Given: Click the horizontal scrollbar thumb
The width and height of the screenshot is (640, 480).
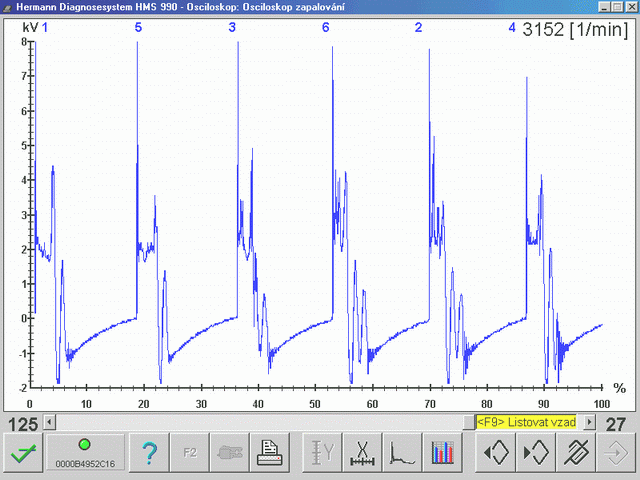Looking at the screenshot, I should click(469, 422).
